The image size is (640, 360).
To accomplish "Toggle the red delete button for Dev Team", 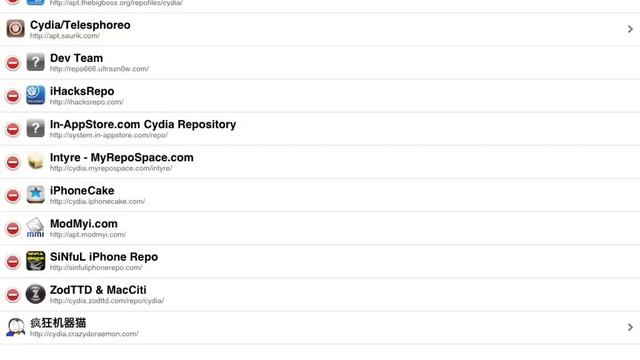I will coord(13,63).
